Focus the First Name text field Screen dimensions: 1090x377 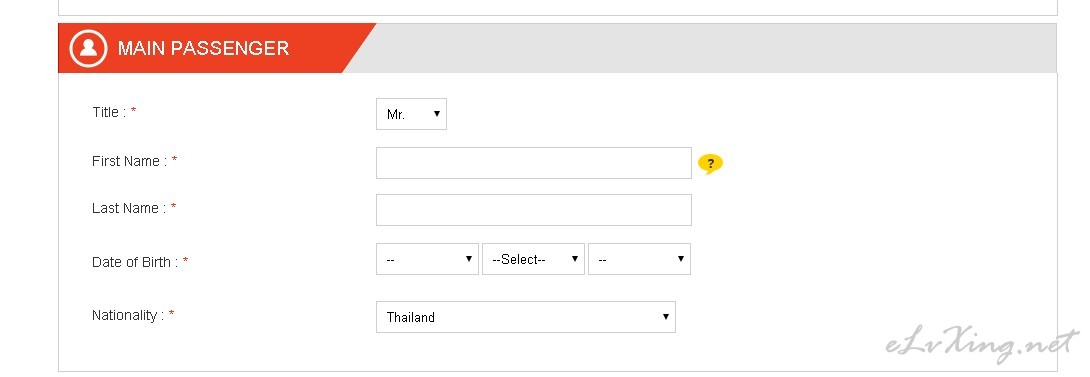pos(534,163)
